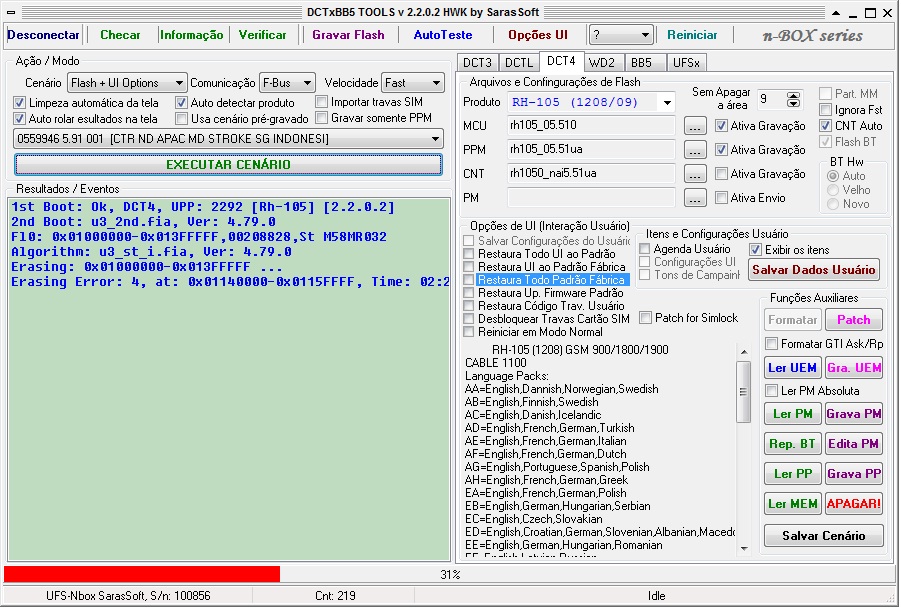901x608 pixels.
Task: Enable Gravar somente PPM checkbox
Action: (322, 118)
